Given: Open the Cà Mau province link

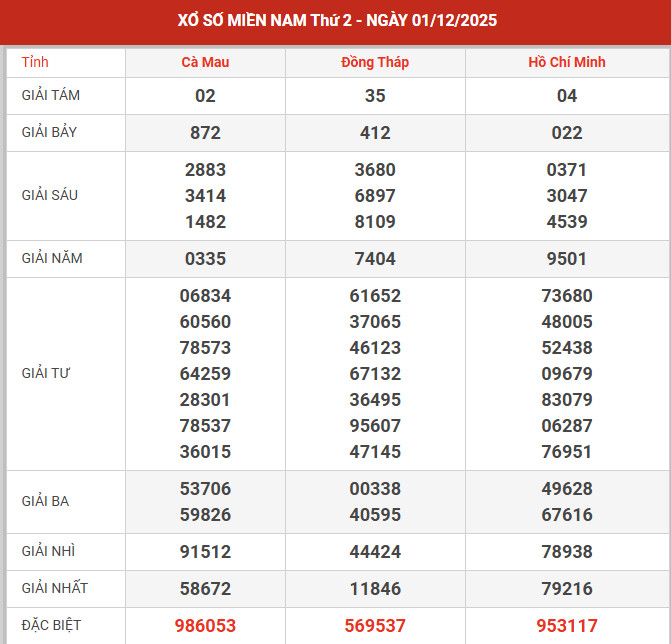Looking at the screenshot, I should coord(205,62).
